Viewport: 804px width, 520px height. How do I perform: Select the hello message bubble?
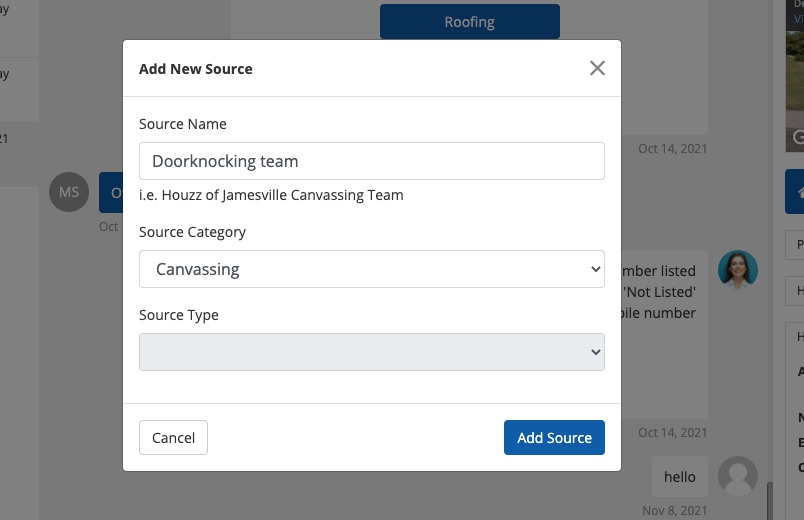(679, 477)
